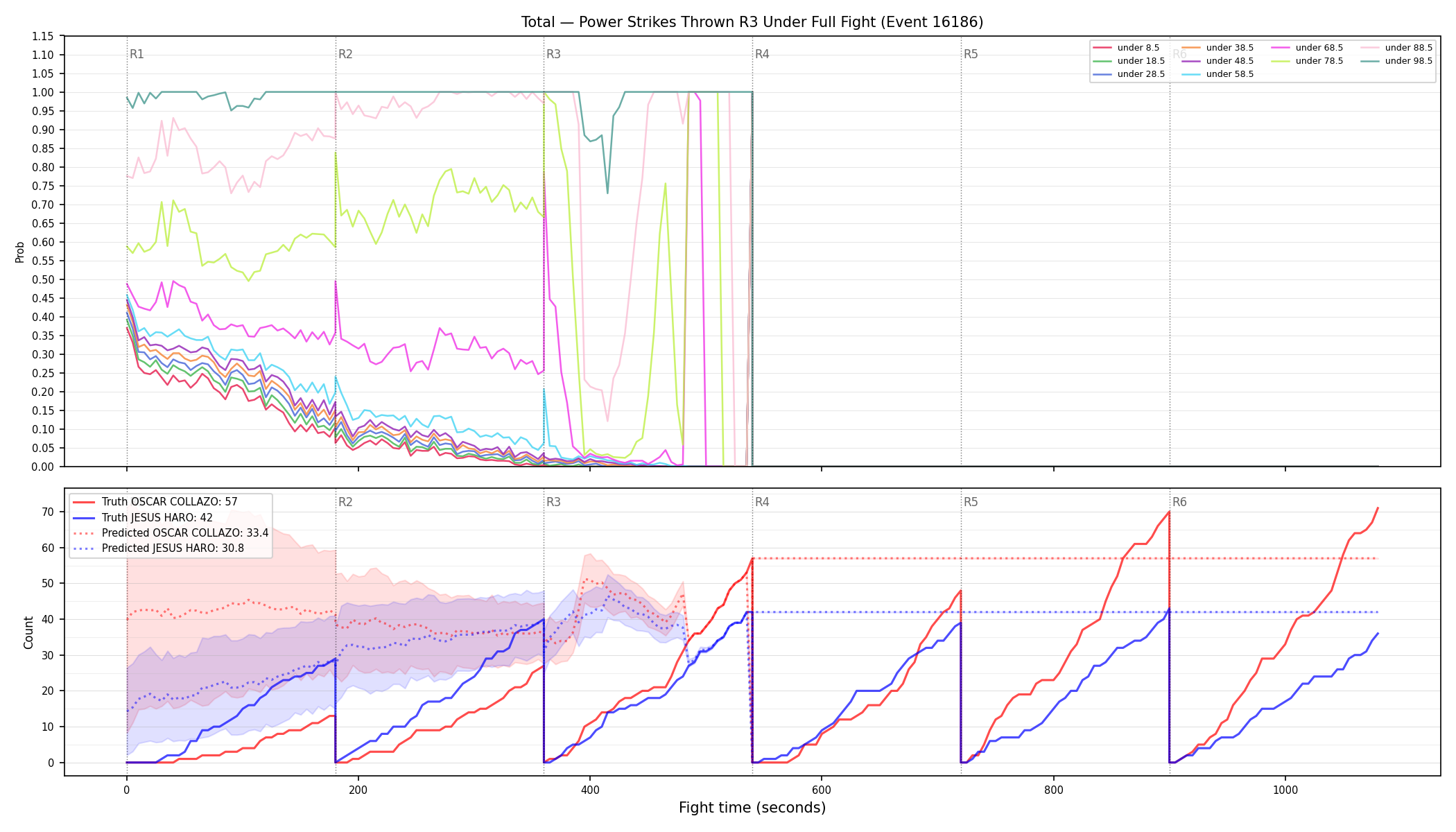The image size is (1456, 832).
Task: Click the 'Prob' y-axis label
Action: coord(20,252)
